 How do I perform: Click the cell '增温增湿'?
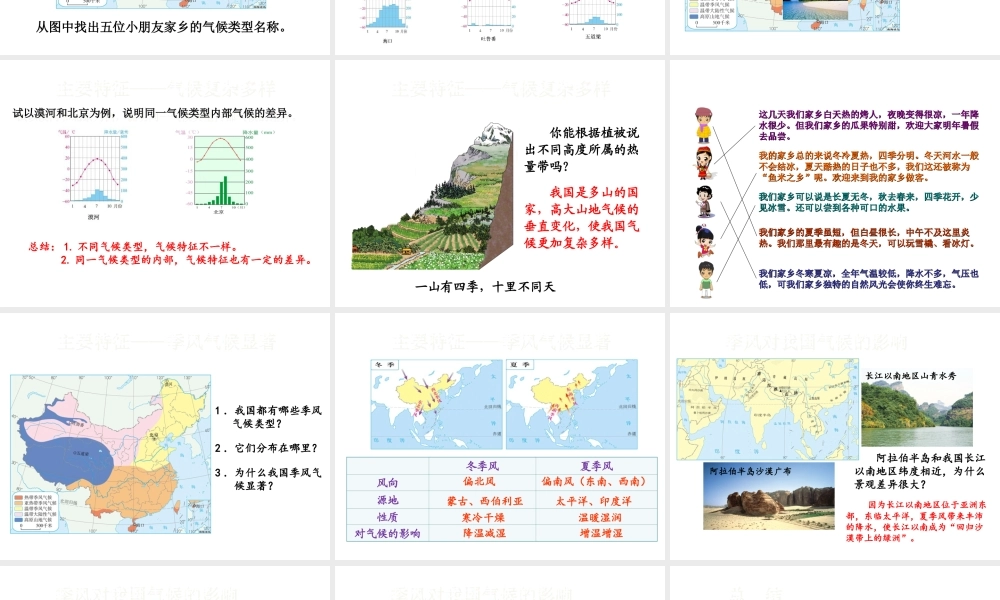click(601, 533)
